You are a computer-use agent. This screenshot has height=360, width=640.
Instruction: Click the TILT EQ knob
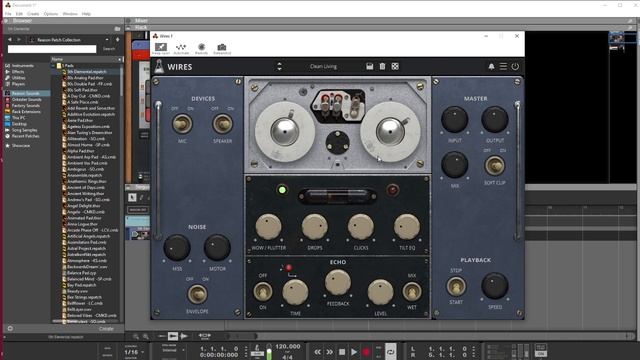[407, 227]
